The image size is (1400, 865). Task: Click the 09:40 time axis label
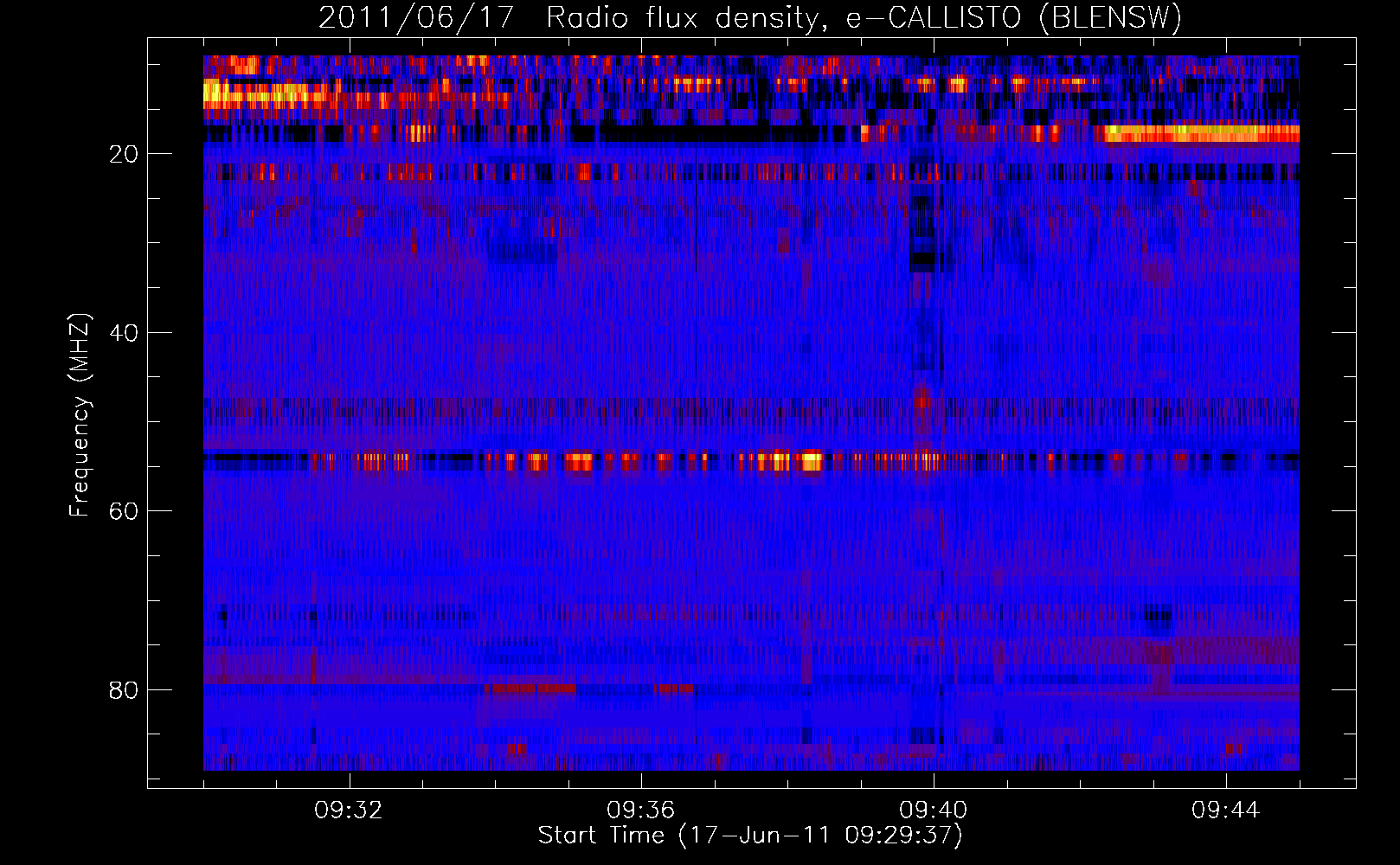click(x=934, y=811)
